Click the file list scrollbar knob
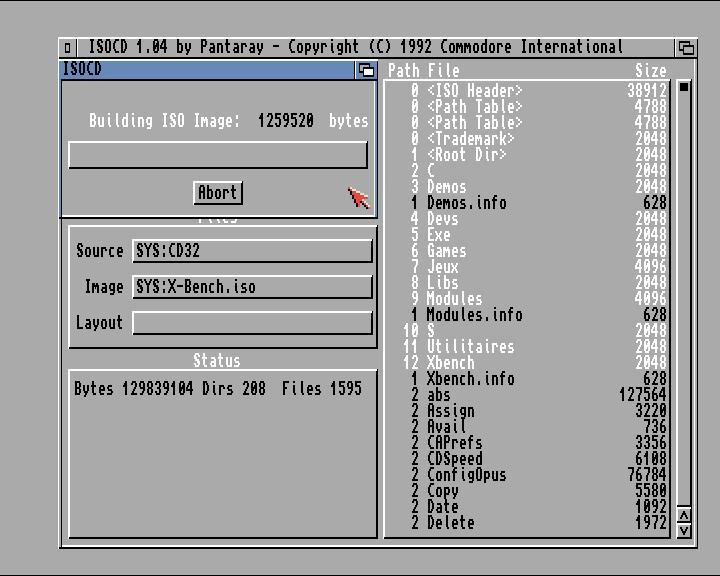The width and height of the screenshot is (720, 576). tap(684, 86)
